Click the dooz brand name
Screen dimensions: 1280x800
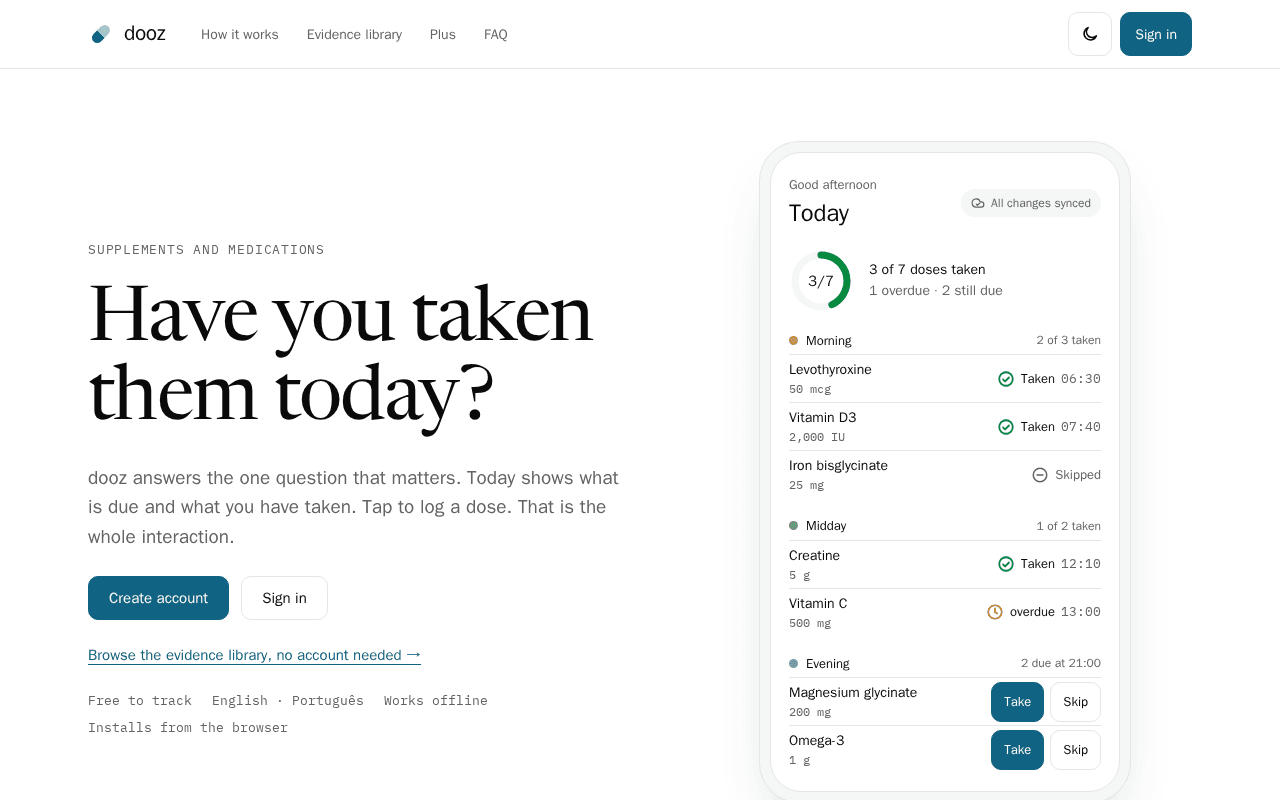point(145,34)
